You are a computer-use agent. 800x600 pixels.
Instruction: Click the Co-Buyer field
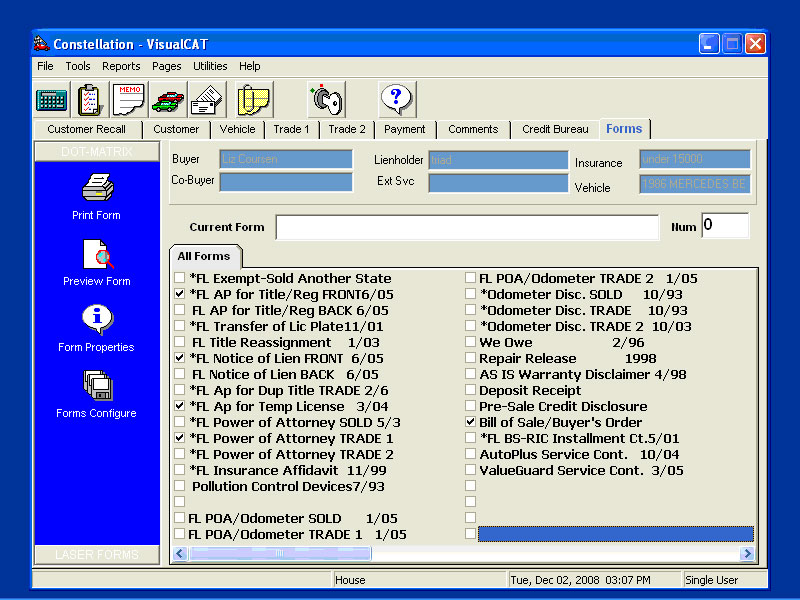point(286,182)
